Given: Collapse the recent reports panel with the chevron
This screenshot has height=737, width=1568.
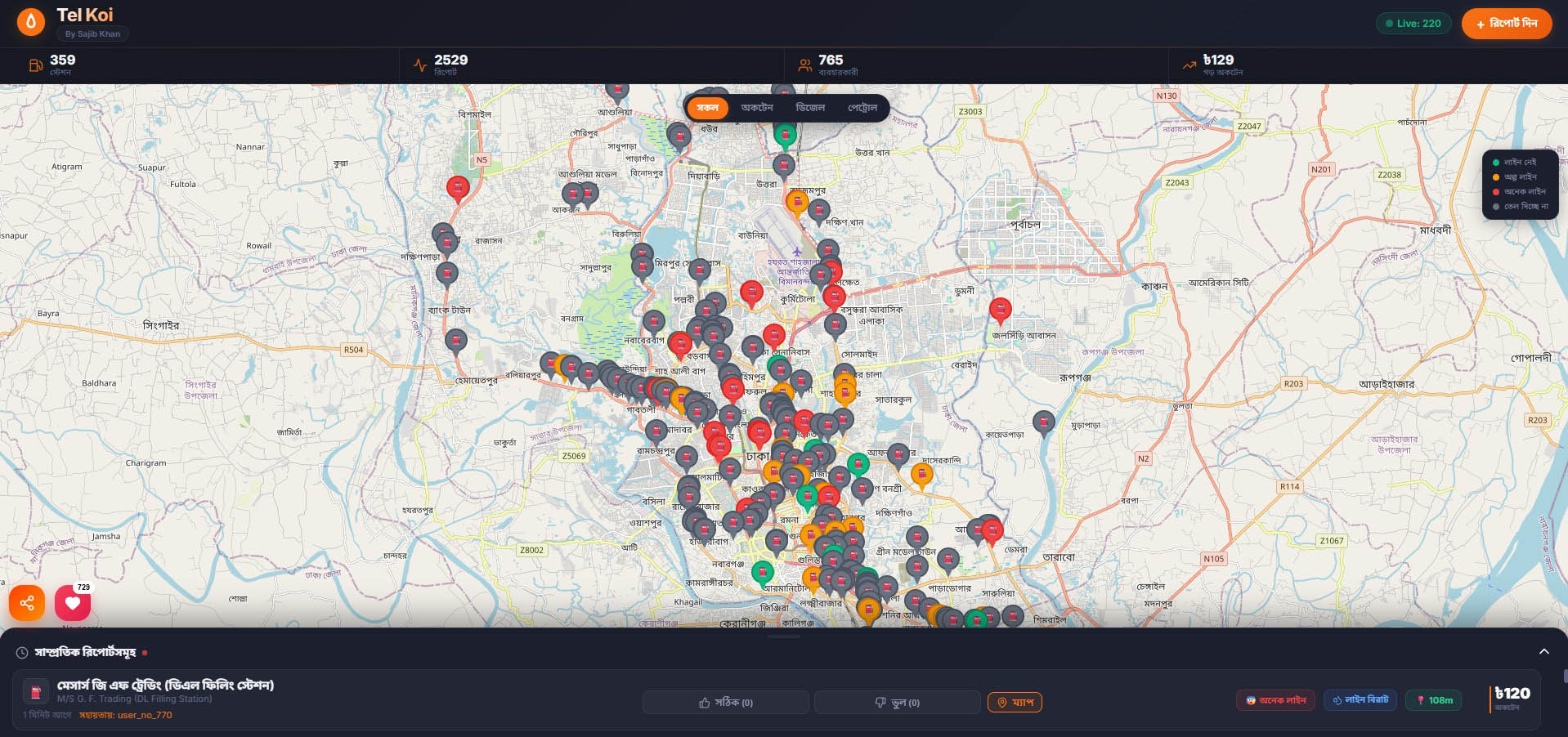Looking at the screenshot, I should tap(1543, 651).
